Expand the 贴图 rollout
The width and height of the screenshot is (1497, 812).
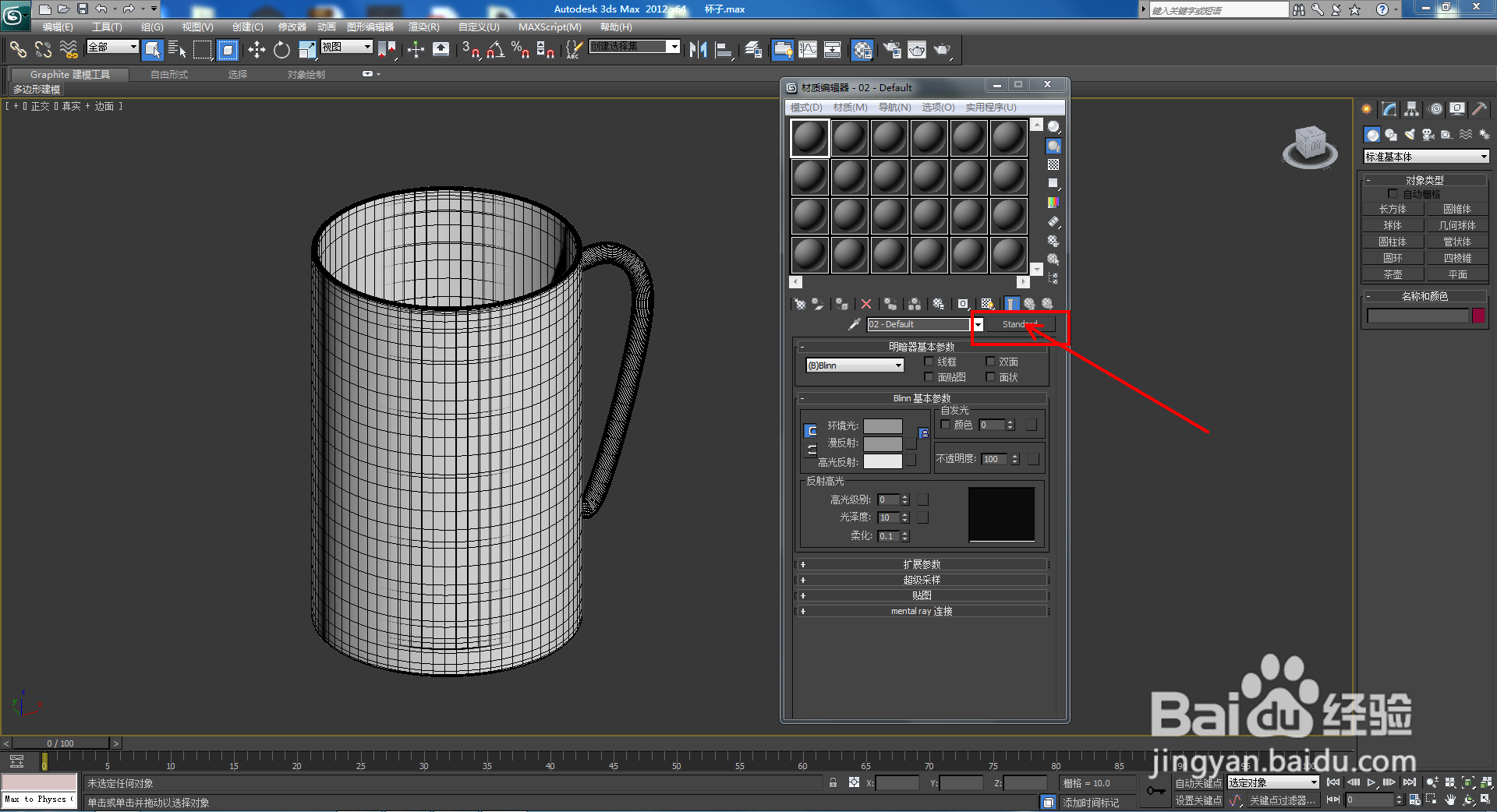tap(922, 595)
